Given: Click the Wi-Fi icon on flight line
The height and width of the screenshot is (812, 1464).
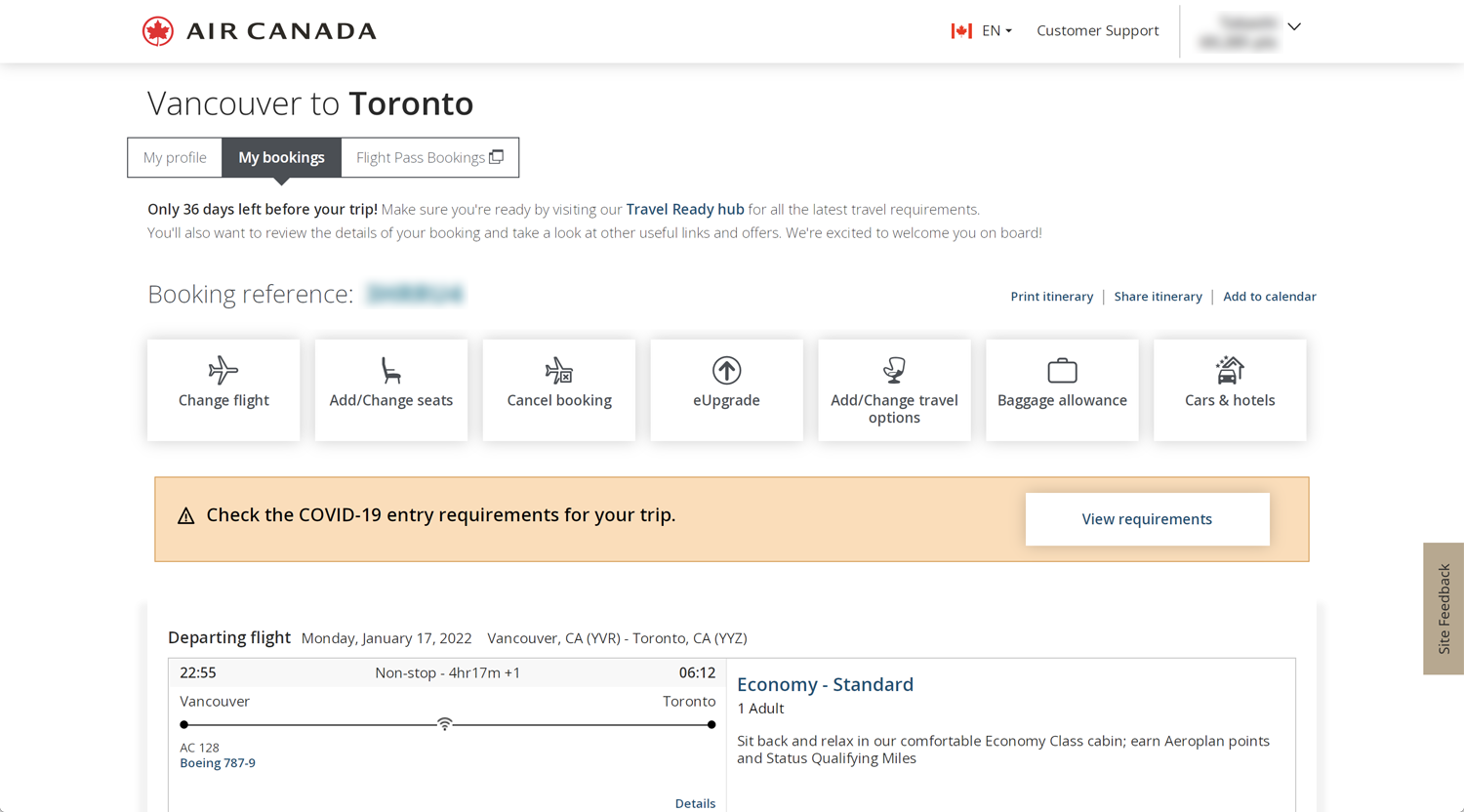Looking at the screenshot, I should click(x=444, y=724).
